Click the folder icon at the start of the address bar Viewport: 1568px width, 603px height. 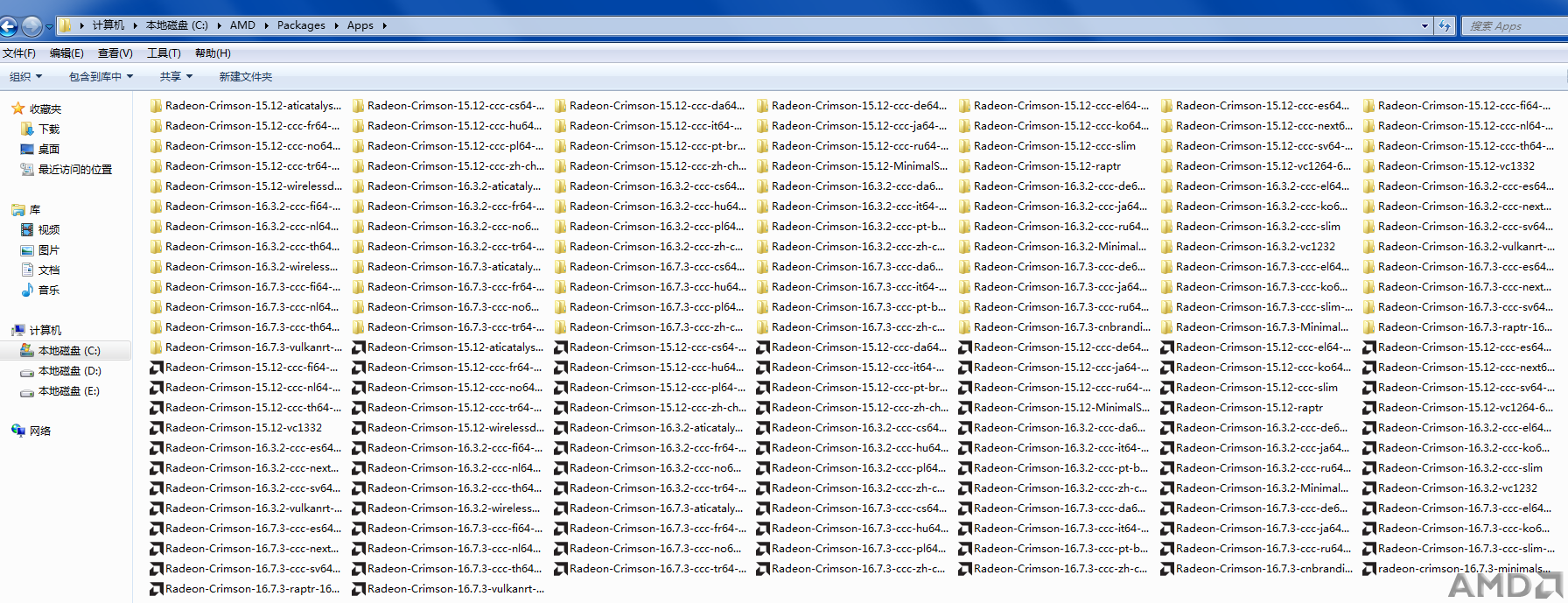pos(66,25)
